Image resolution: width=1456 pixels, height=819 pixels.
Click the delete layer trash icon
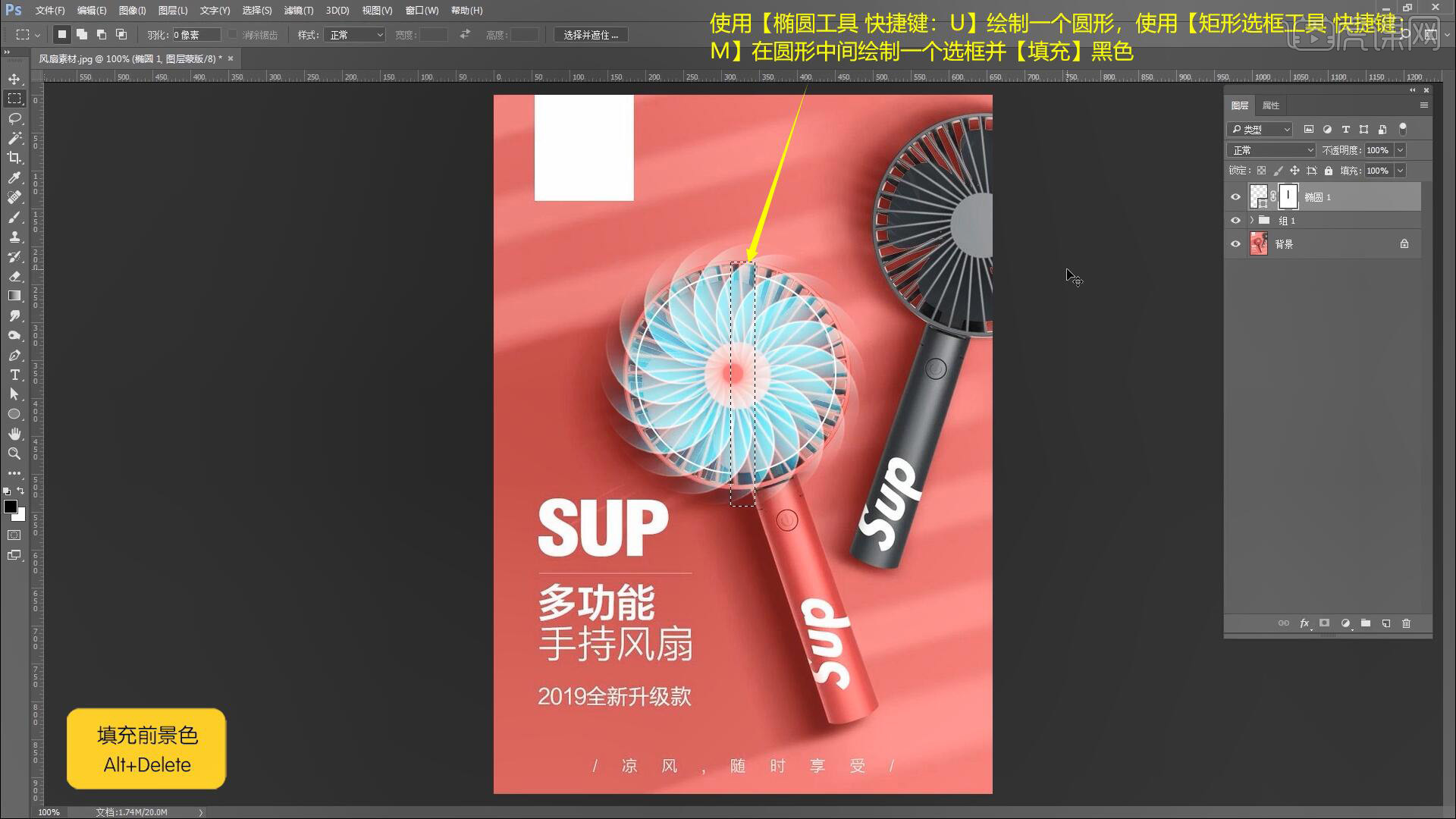(1406, 623)
